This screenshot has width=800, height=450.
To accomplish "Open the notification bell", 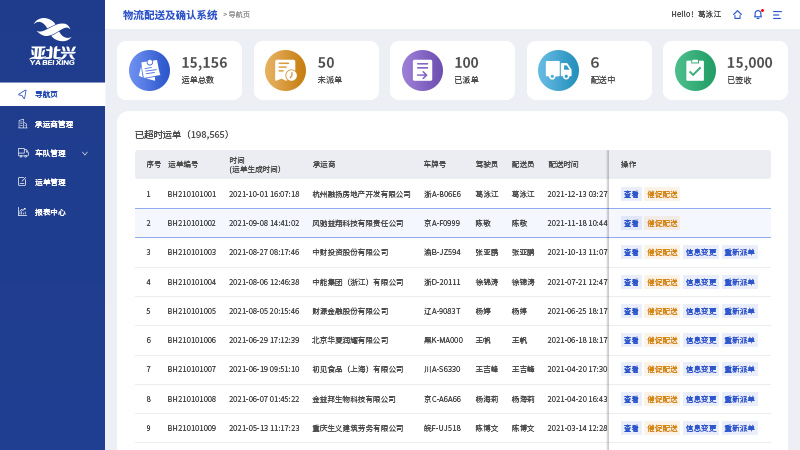I will 758,15.
